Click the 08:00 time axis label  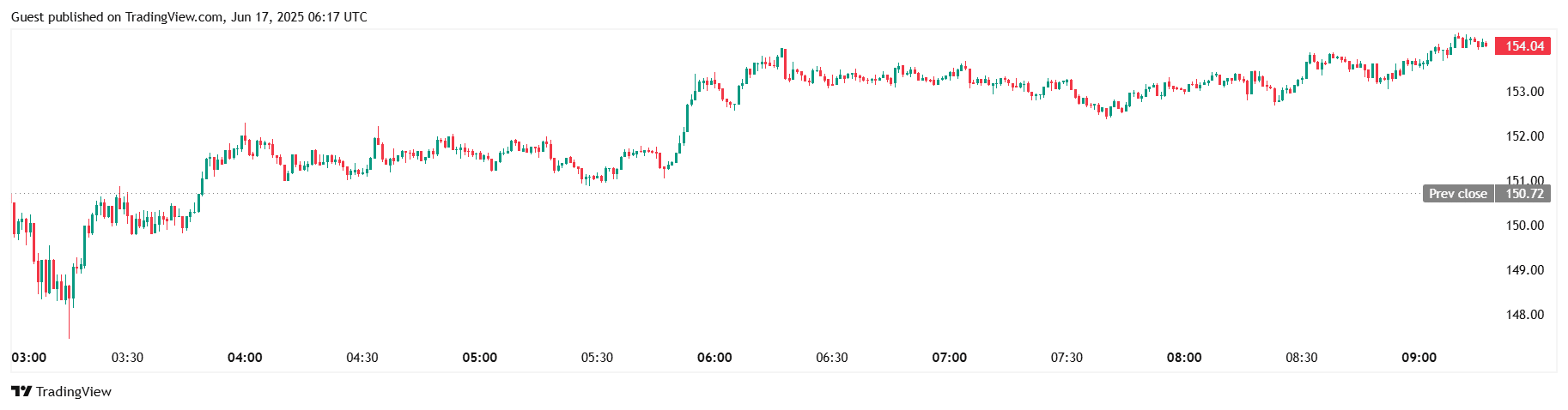point(1184,358)
